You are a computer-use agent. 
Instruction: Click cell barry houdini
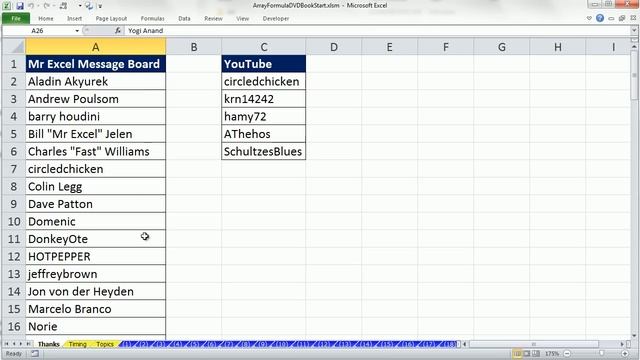tap(96, 116)
